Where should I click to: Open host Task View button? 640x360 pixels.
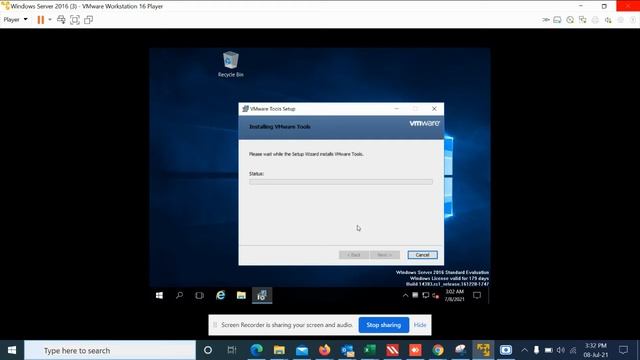pyautogui.click(x=232, y=350)
